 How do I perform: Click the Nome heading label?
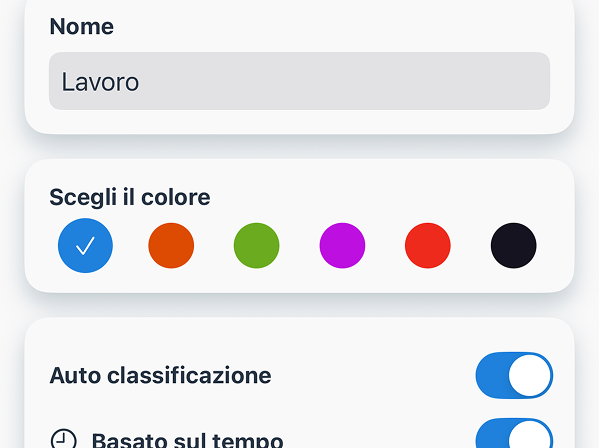tap(82, 26)
